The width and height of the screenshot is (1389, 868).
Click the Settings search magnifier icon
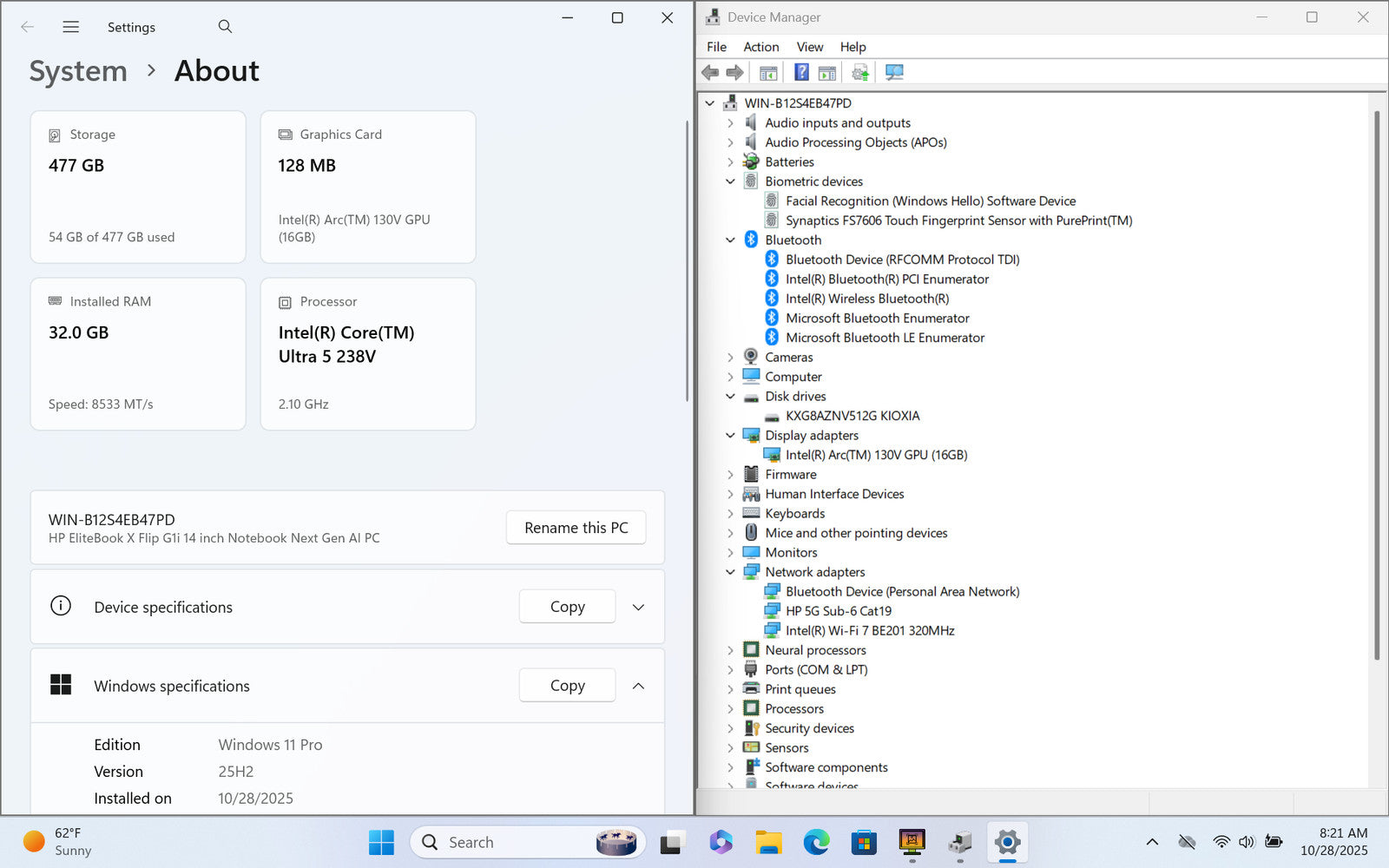[x=225, y=27]
